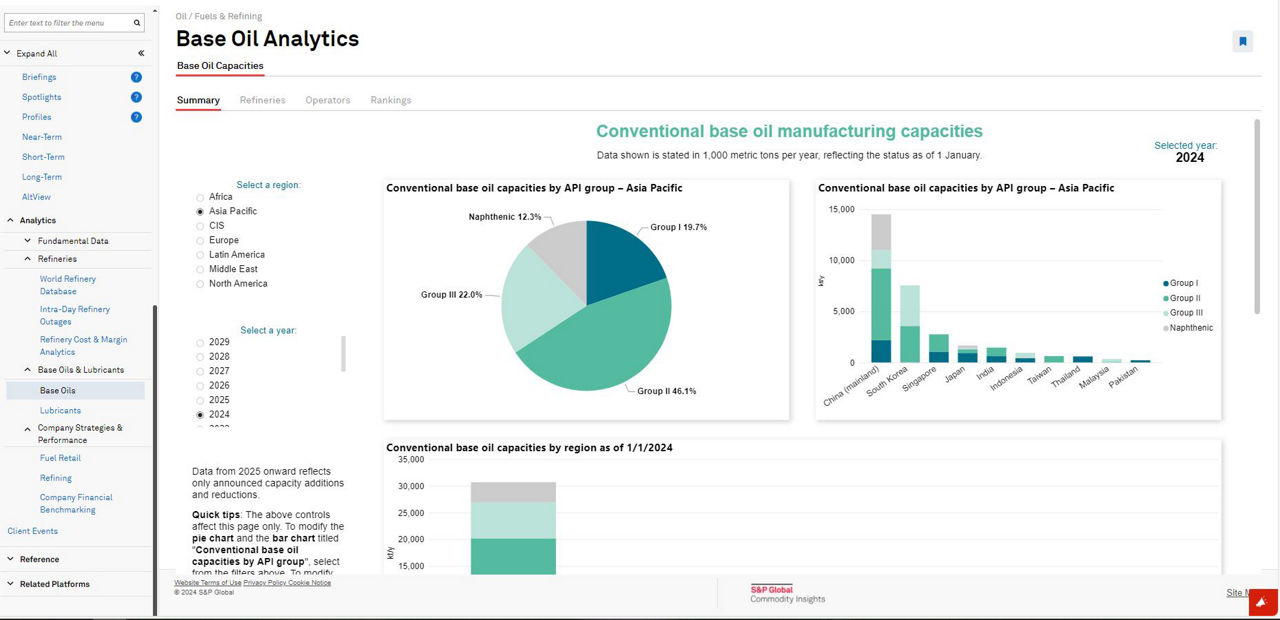Select the Middle East region radio button

tap(200, 270)
